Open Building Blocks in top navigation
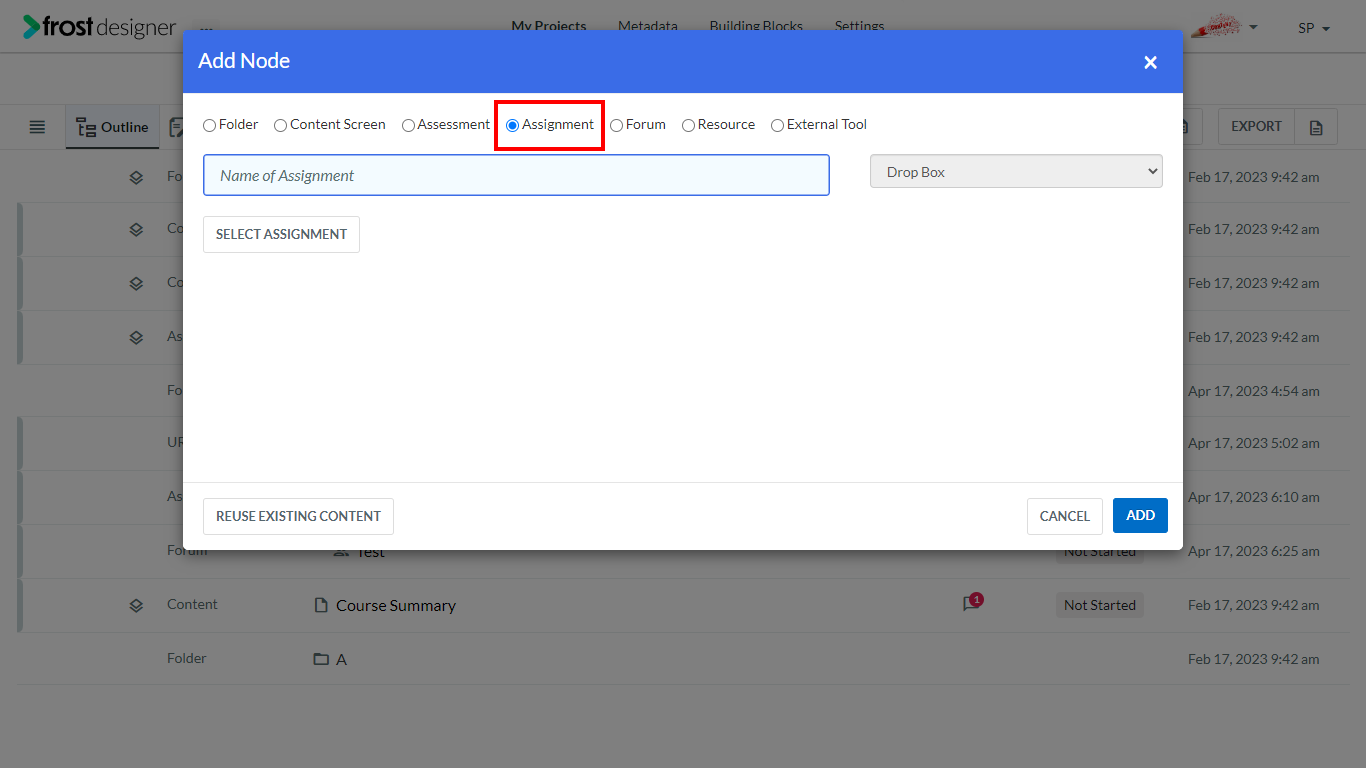This screenshot has height=768, width=1366. coord(756,26)
